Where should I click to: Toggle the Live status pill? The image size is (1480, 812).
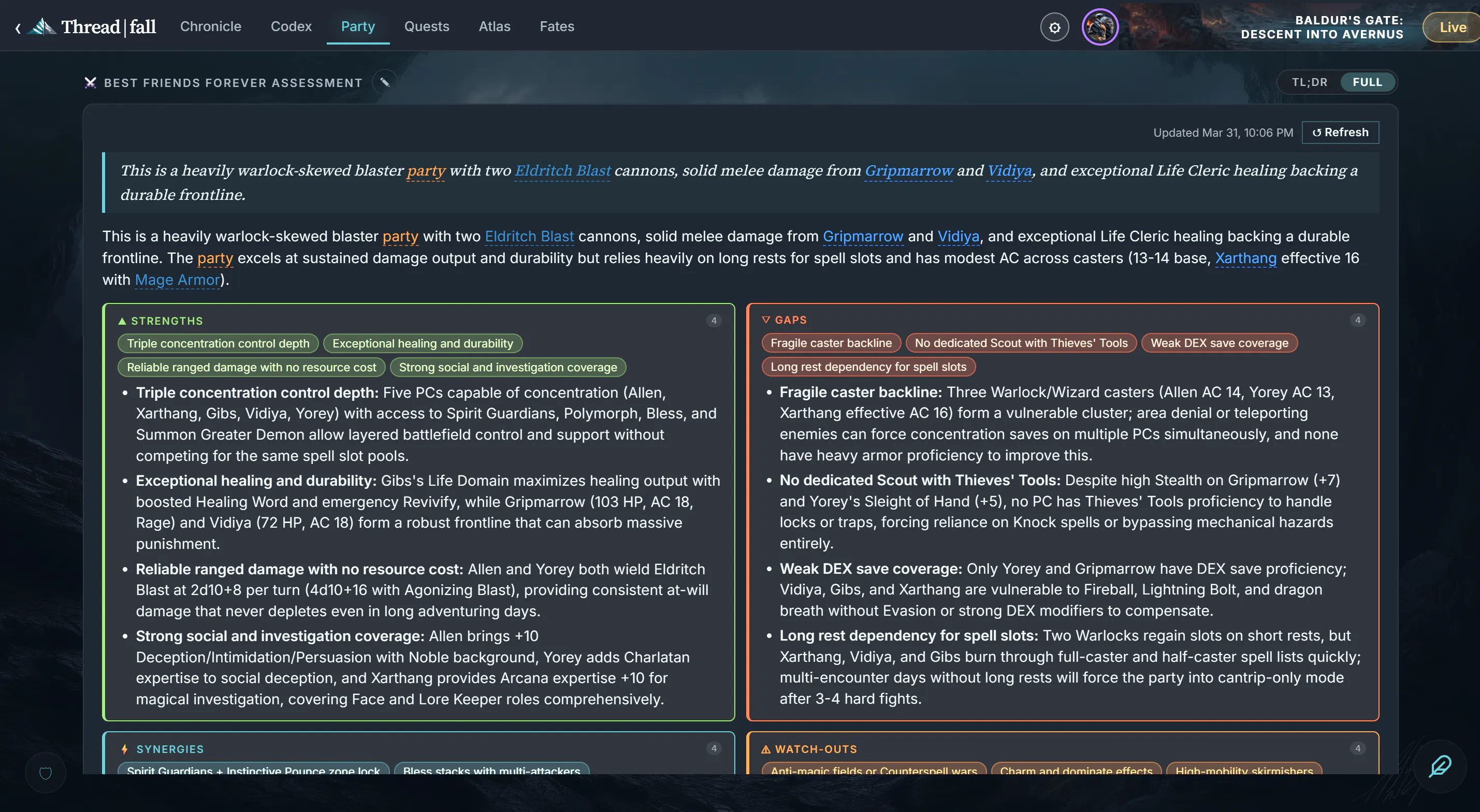pos(1452,27)
